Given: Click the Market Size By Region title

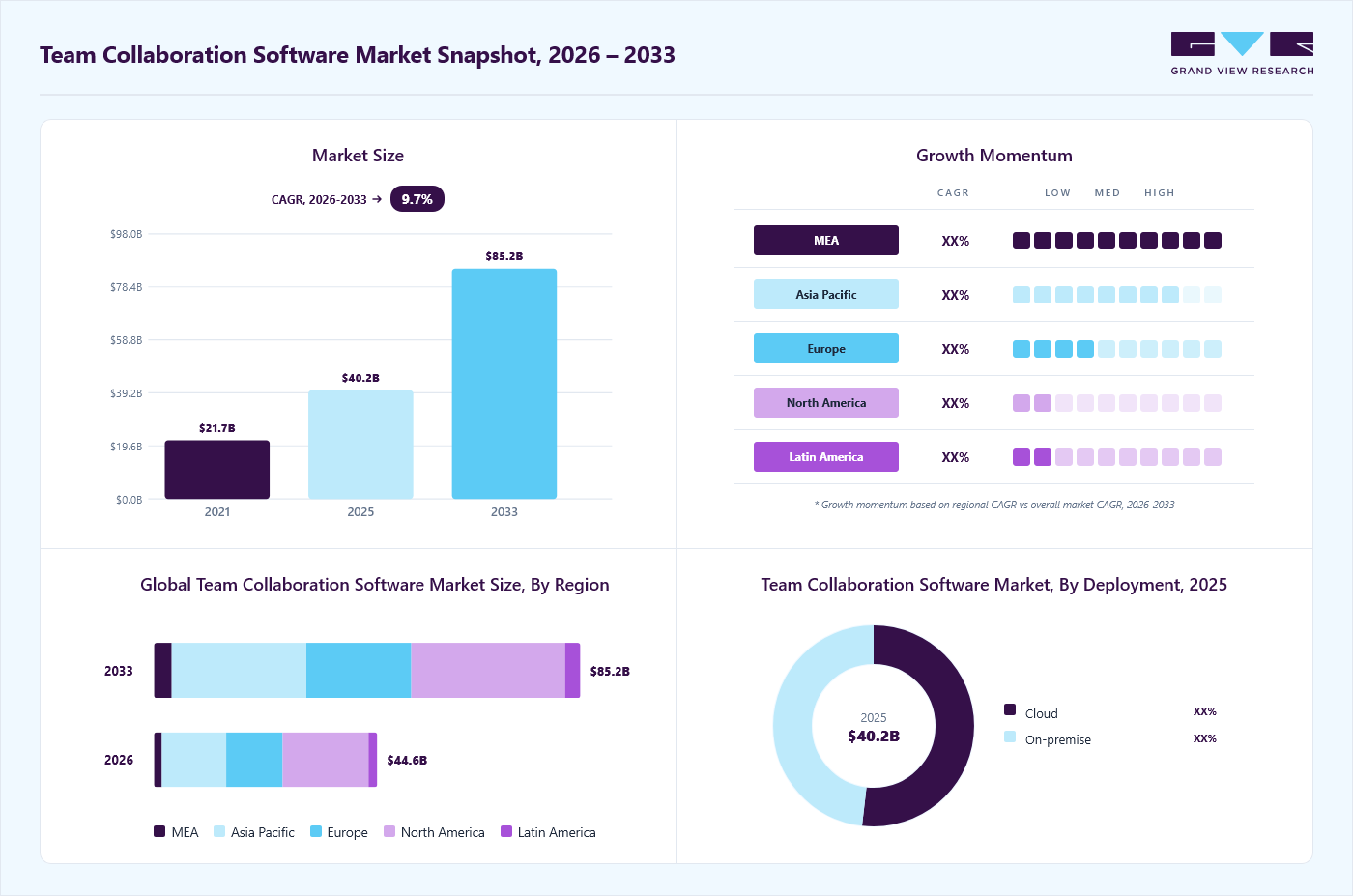Looking at the screenshot, I should coord(375,585).
